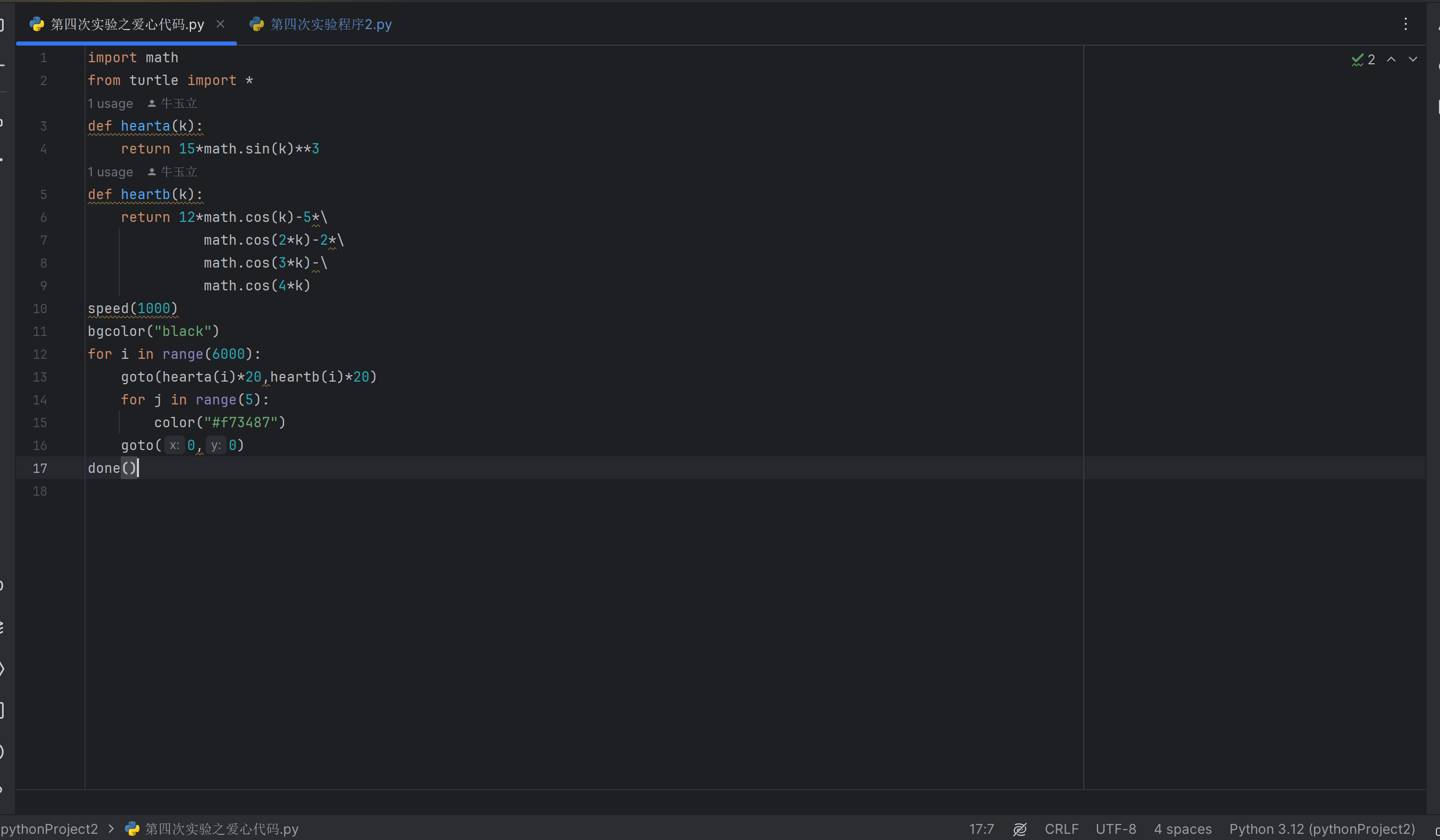Click 'goto(hearta(i)*20,heartb(i)*20)' line

coord(249,377)
